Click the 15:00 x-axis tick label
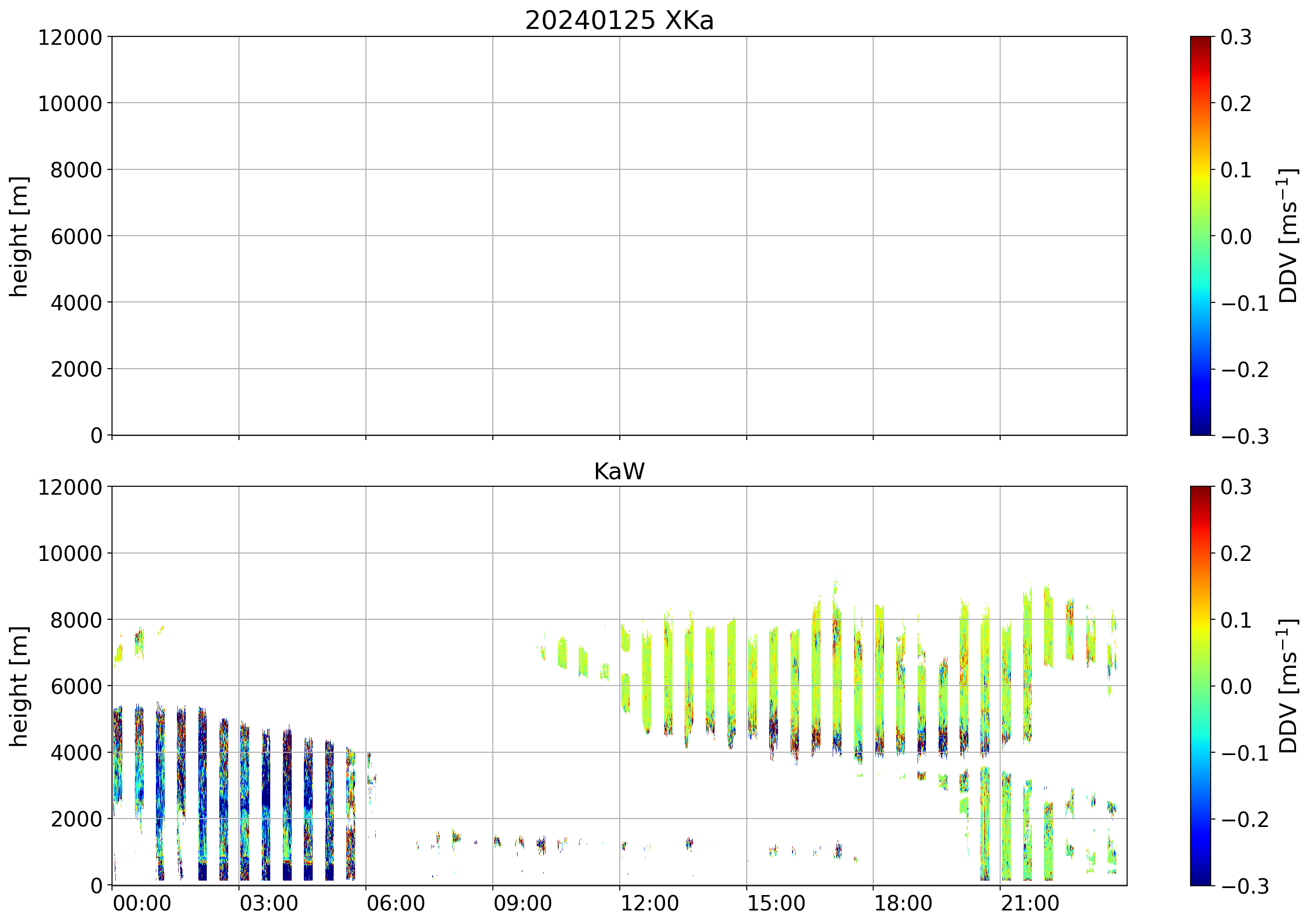The image size is (1311, 924). [x=776, y=903]
